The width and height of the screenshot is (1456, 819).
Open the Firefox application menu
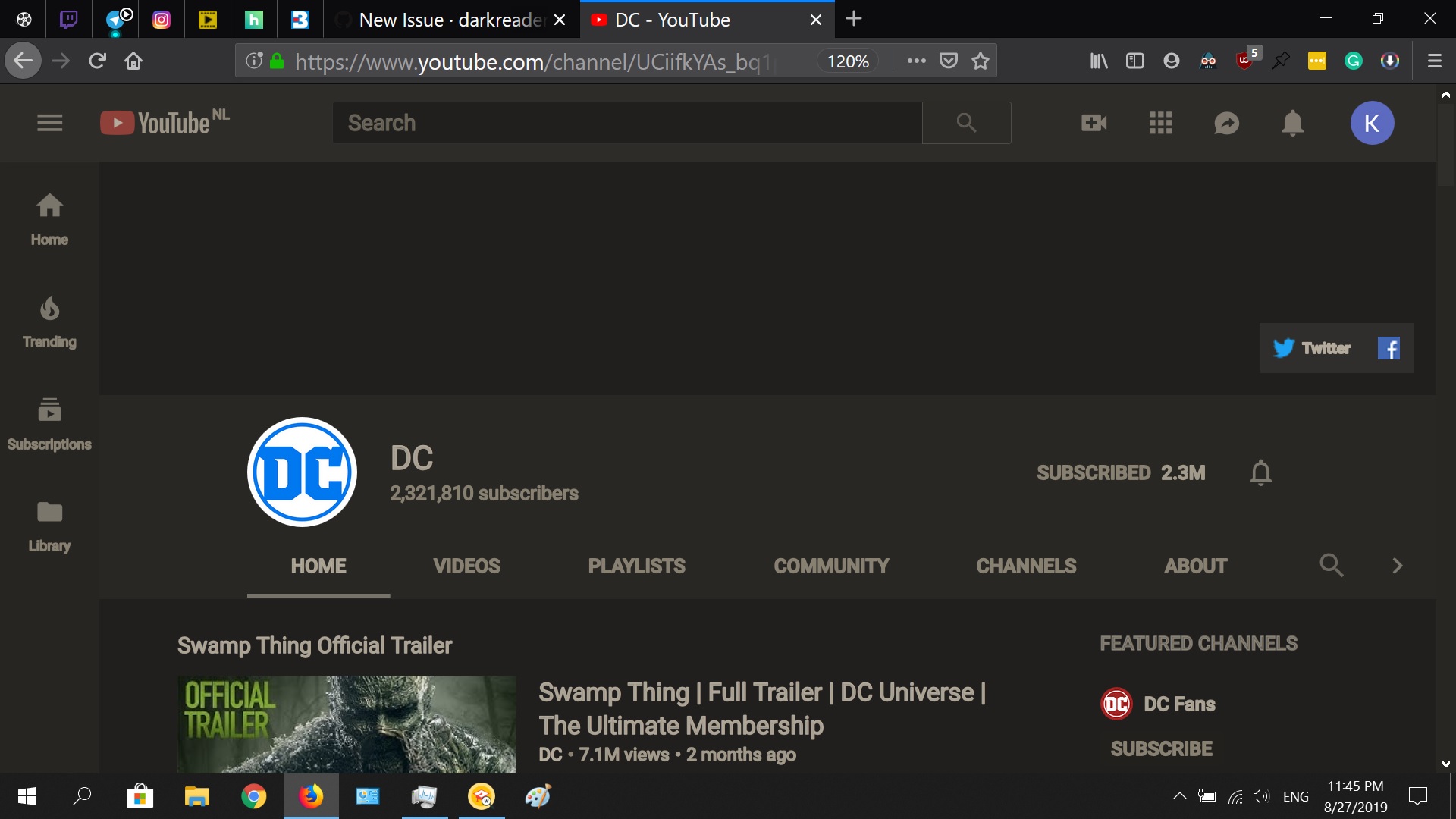(1433, 61)
